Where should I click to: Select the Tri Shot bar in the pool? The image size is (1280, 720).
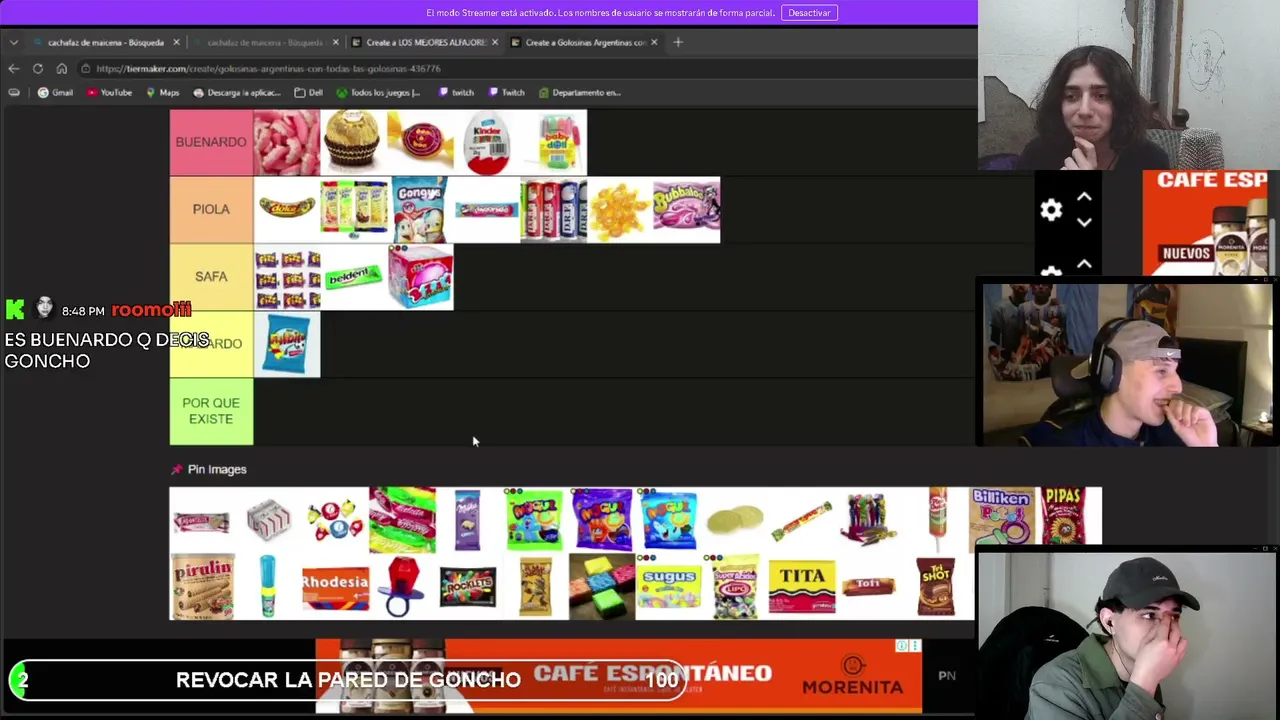936,587
